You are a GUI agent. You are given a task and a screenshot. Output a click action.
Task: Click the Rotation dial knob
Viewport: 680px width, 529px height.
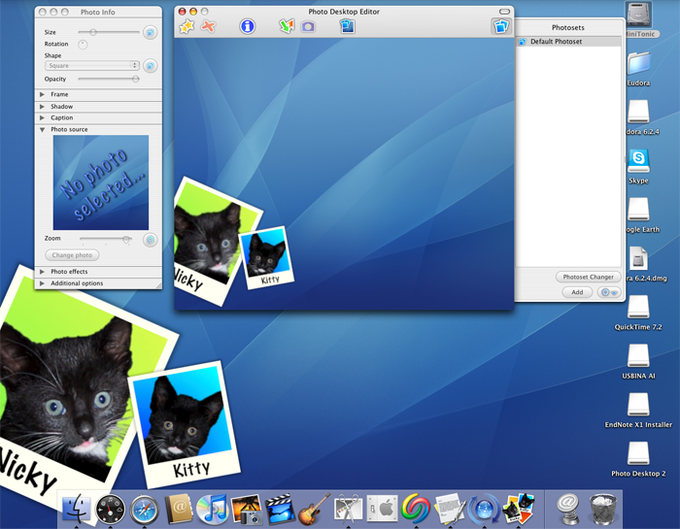pos(82,44)
